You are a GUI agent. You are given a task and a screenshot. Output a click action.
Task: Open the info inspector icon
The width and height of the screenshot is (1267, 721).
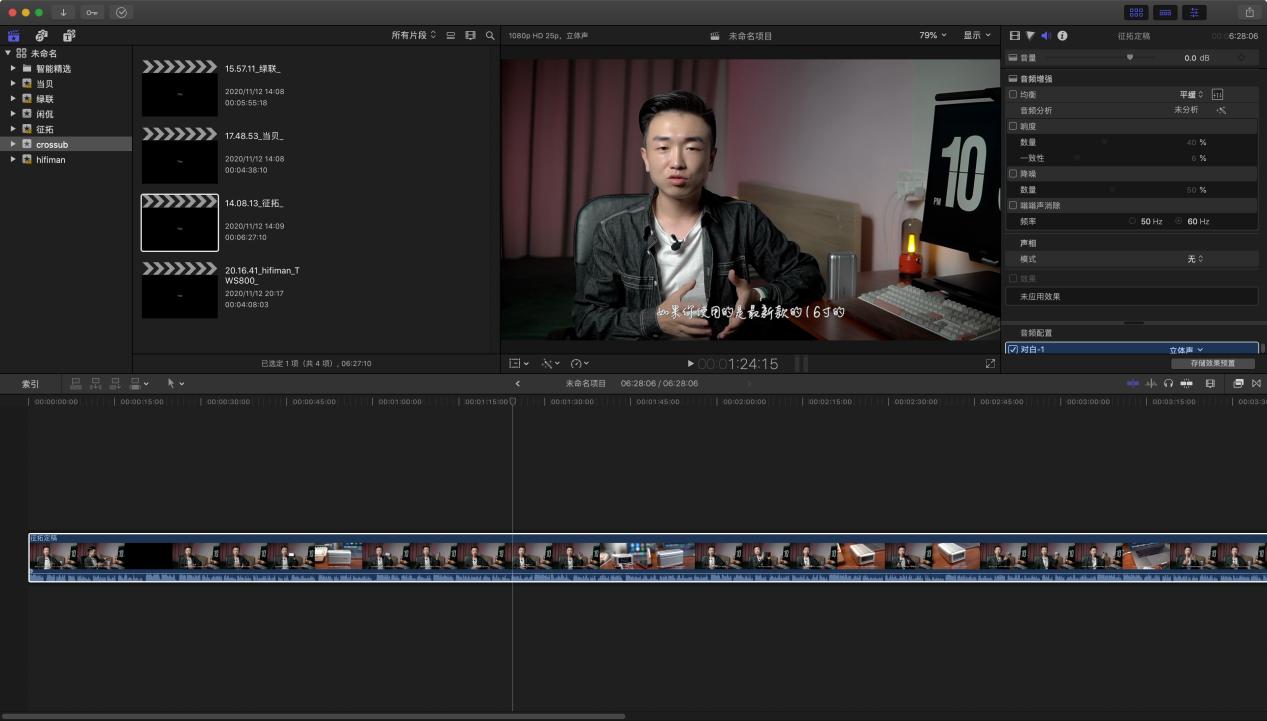pyautogui.click(x=1063, y=35)
